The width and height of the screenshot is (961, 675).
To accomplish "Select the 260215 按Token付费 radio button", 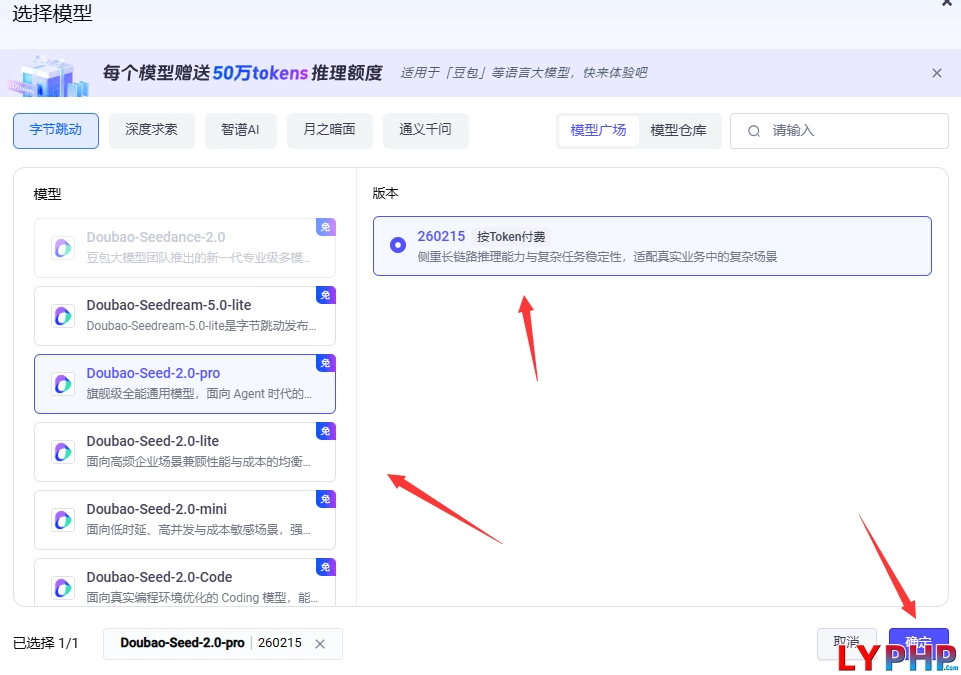I will [x=398, y=245].
